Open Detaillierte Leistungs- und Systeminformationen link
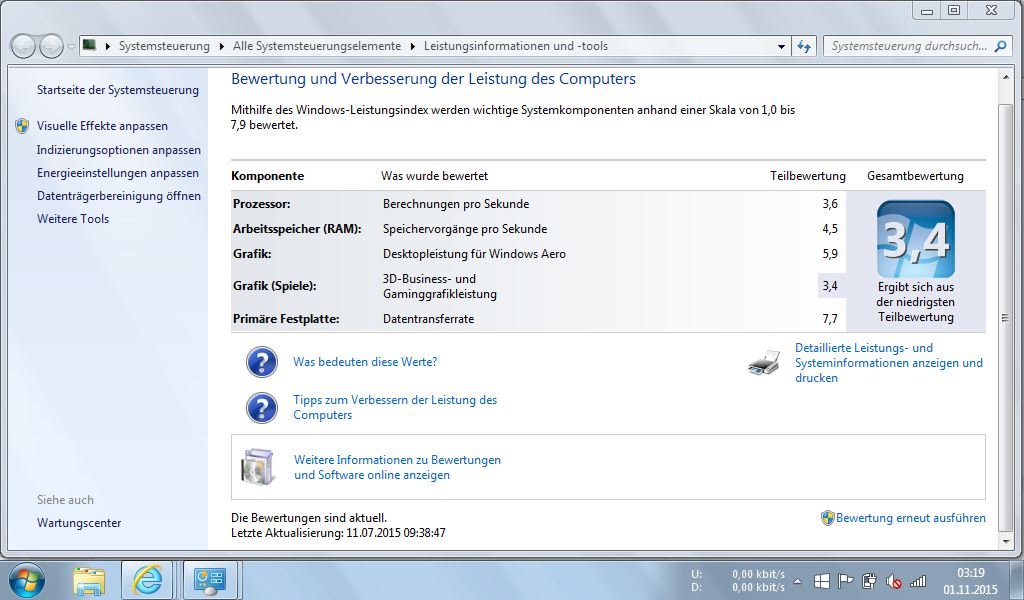 [889, 363]
